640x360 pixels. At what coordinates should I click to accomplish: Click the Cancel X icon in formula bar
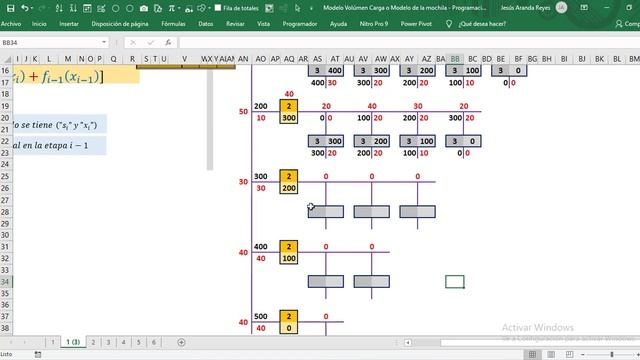pyautogui.click(x=133, y=42)
